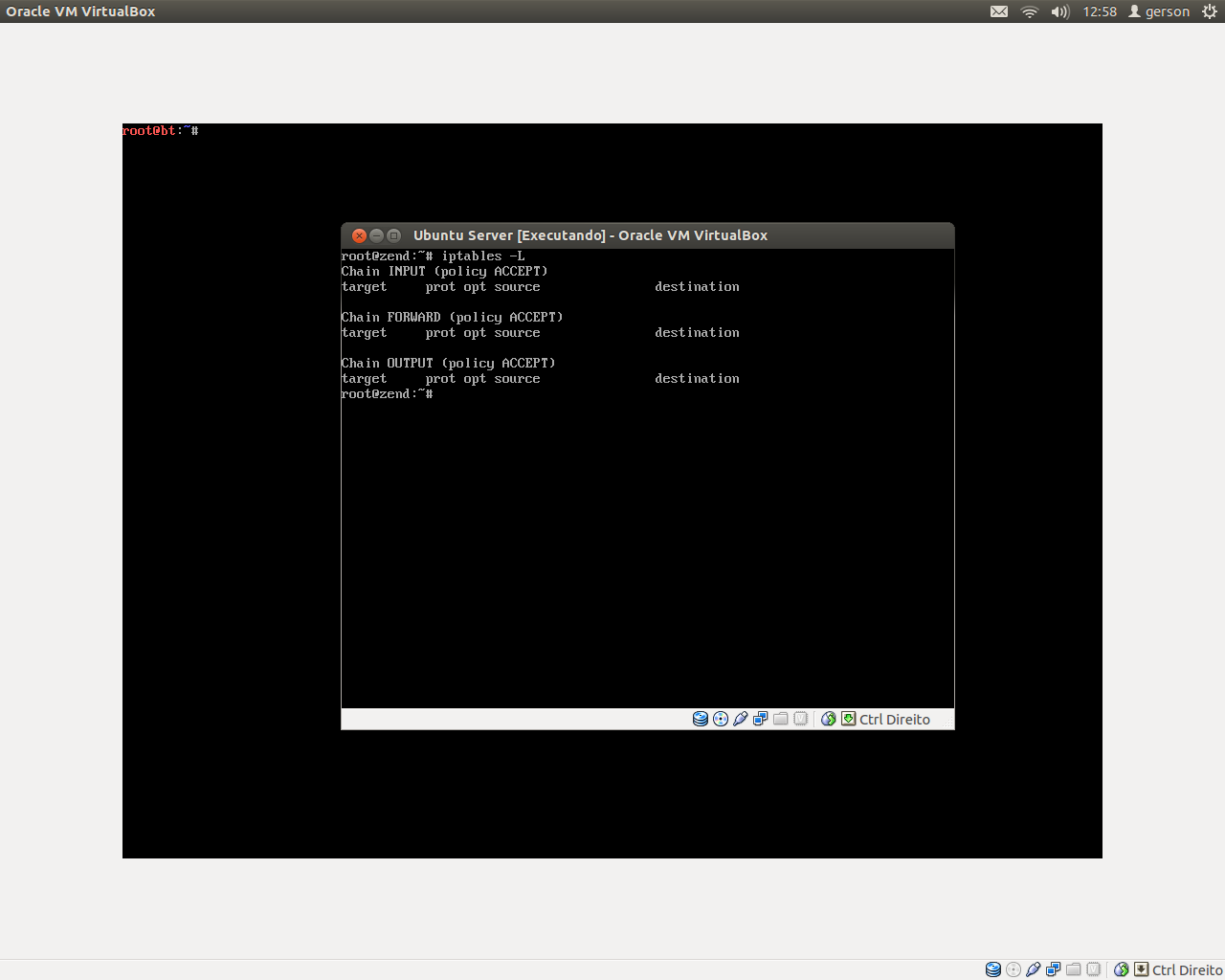Minimize the Ubuntu Server window
This screenshot has height=980, width=1225.
[377, 235]
